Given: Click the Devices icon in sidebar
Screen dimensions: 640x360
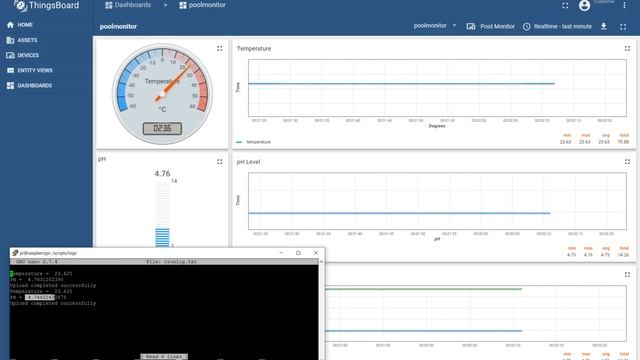Looking at the screenshot, I should (10, 55).
